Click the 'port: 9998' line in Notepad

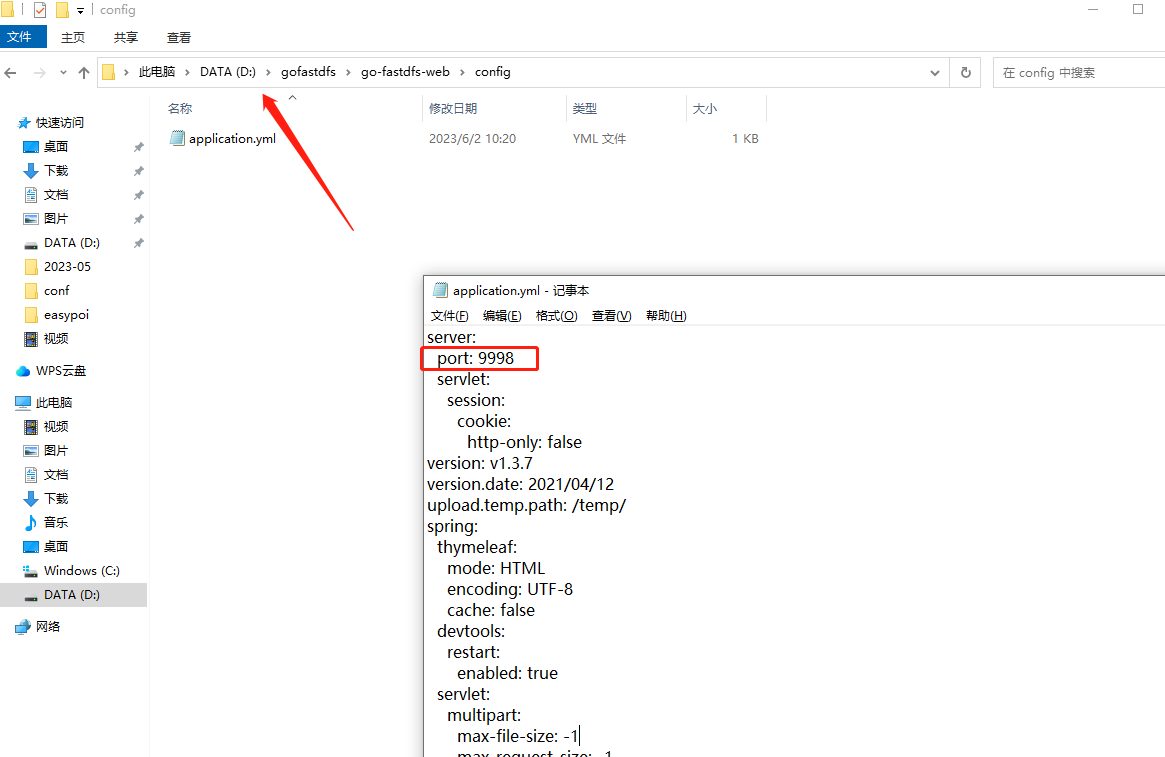pos(476,358)
